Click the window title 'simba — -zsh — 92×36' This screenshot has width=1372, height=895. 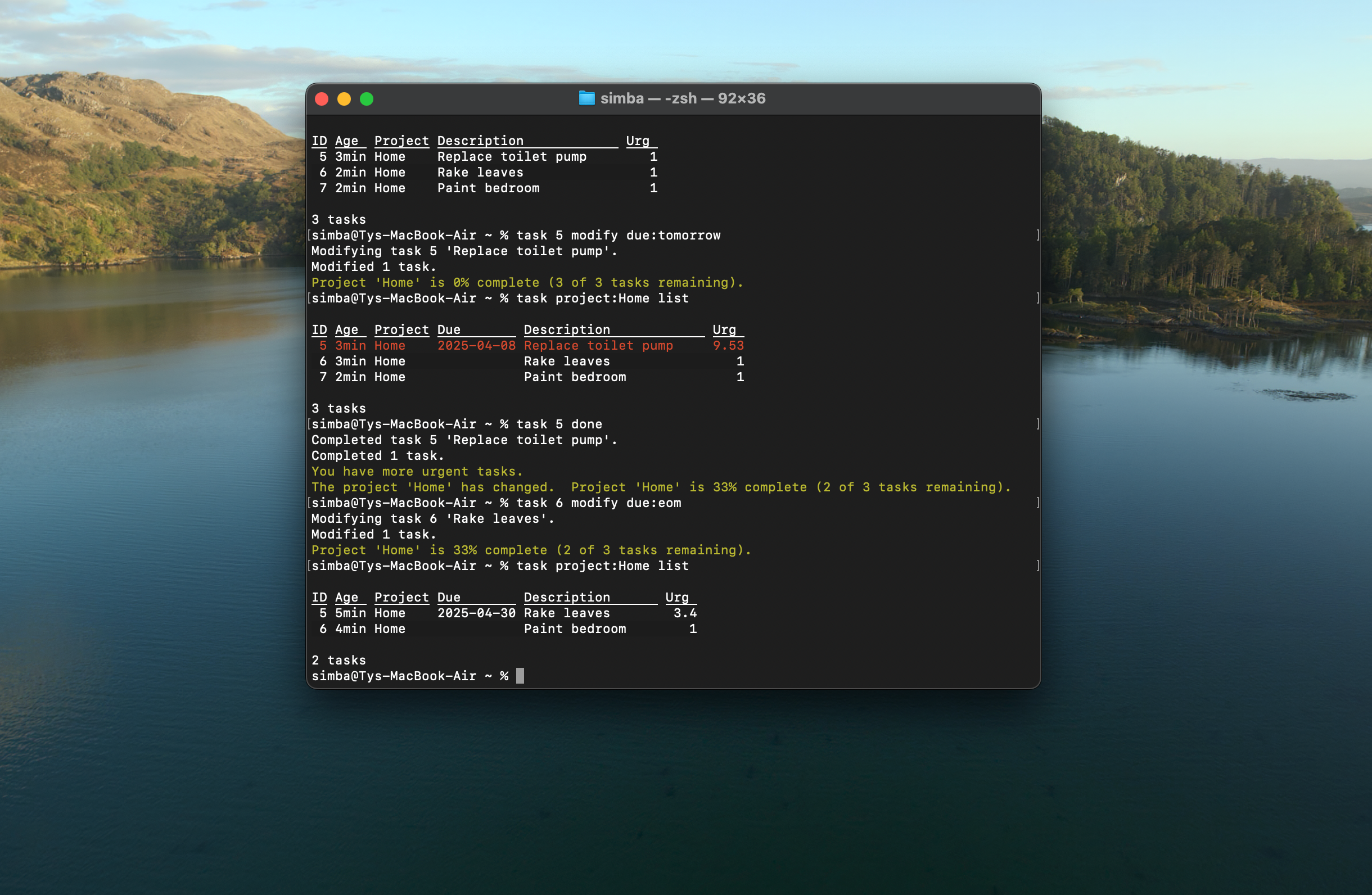pos(683,98)
